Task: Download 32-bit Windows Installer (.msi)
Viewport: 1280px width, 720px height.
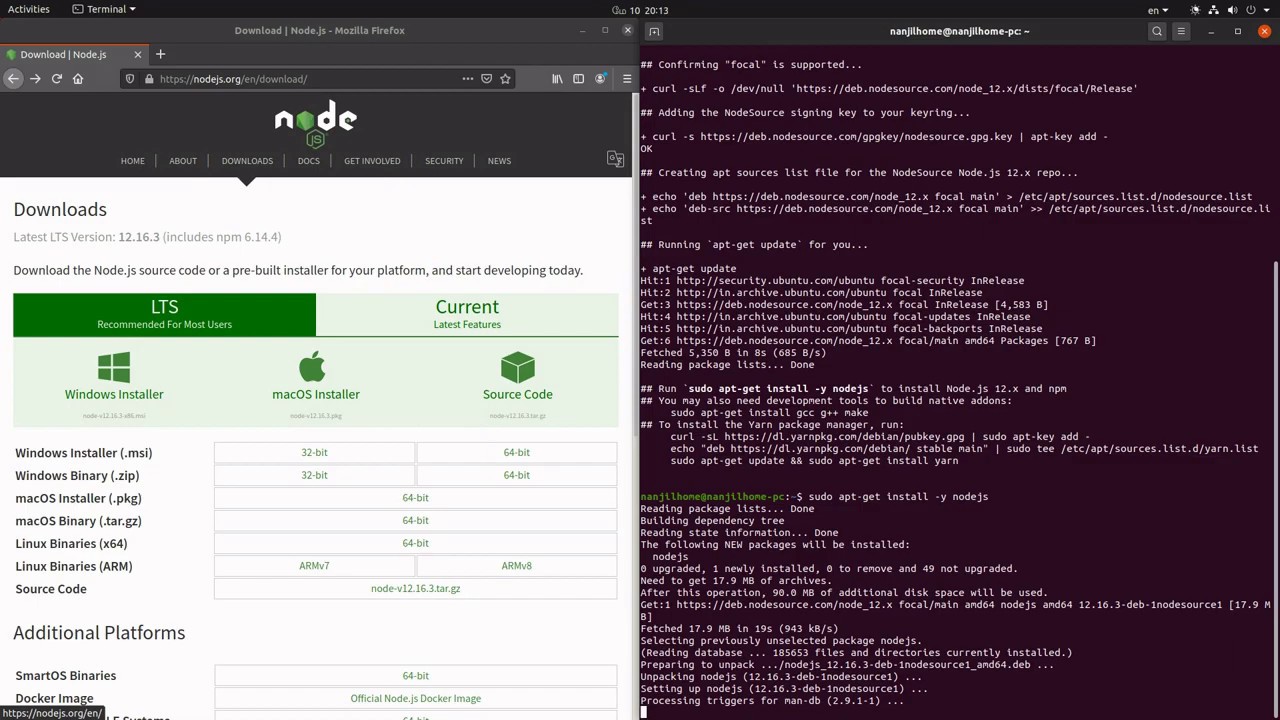Action: (314, 453)
